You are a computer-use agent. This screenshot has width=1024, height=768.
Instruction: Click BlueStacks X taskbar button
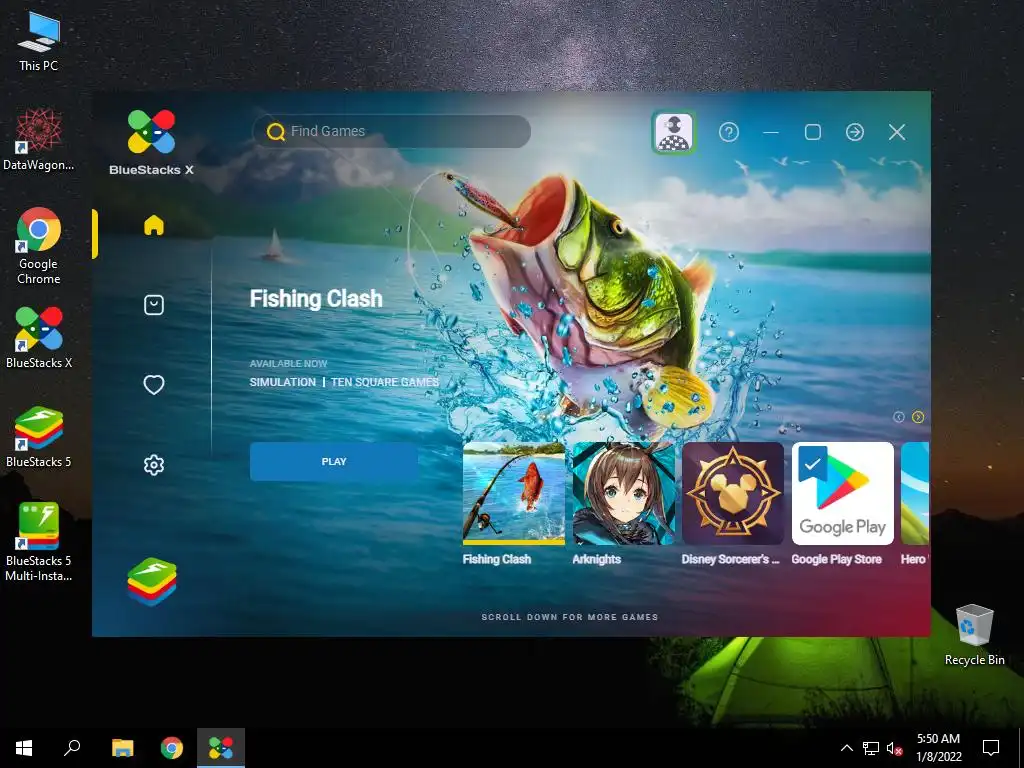tap(221, 748)
